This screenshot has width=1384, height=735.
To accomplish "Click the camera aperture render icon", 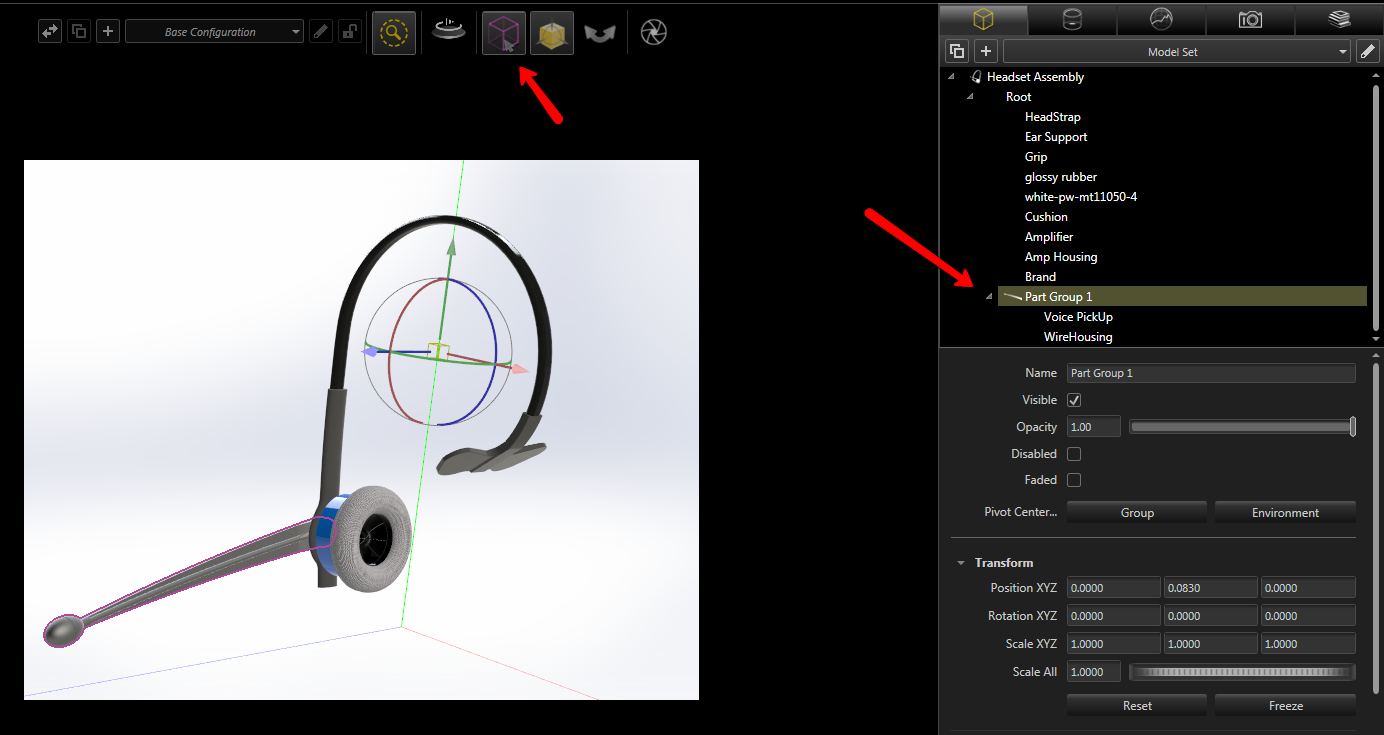I will 654,32.
